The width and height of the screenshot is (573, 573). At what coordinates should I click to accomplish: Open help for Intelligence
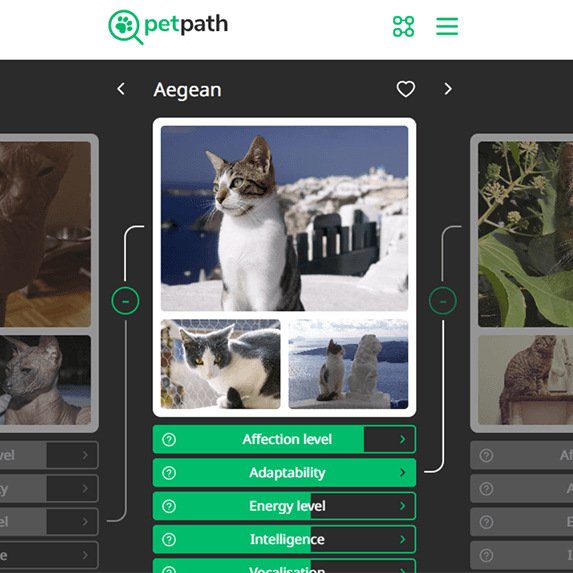(x=169, y=539)
